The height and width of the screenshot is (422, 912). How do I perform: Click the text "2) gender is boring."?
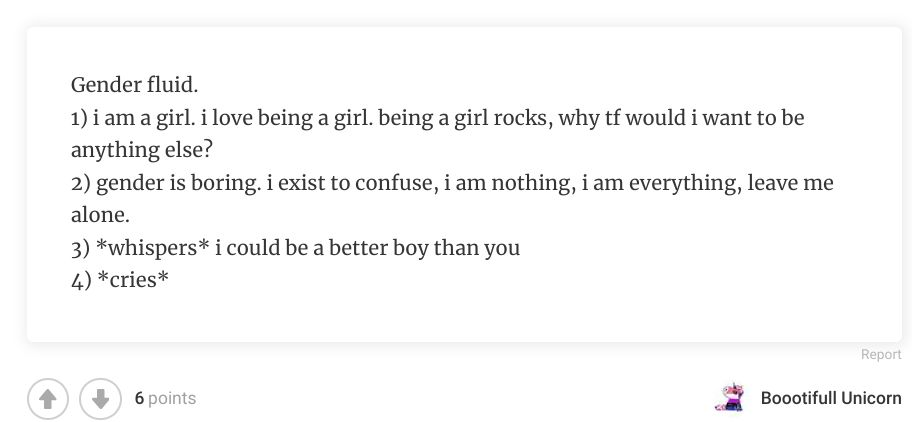[x=166, y=183]
